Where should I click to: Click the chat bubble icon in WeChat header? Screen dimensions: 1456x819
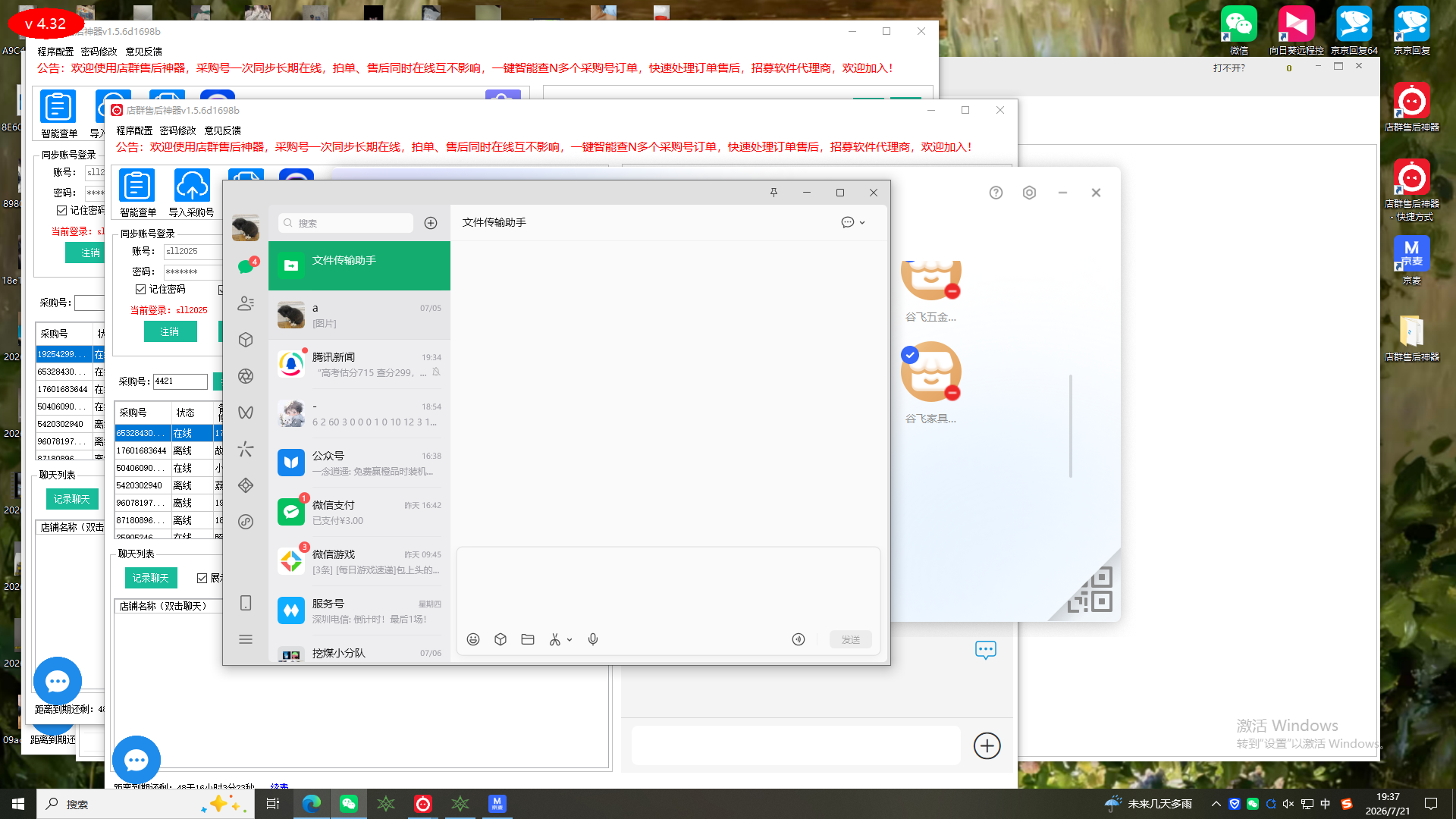pos(848,222)
